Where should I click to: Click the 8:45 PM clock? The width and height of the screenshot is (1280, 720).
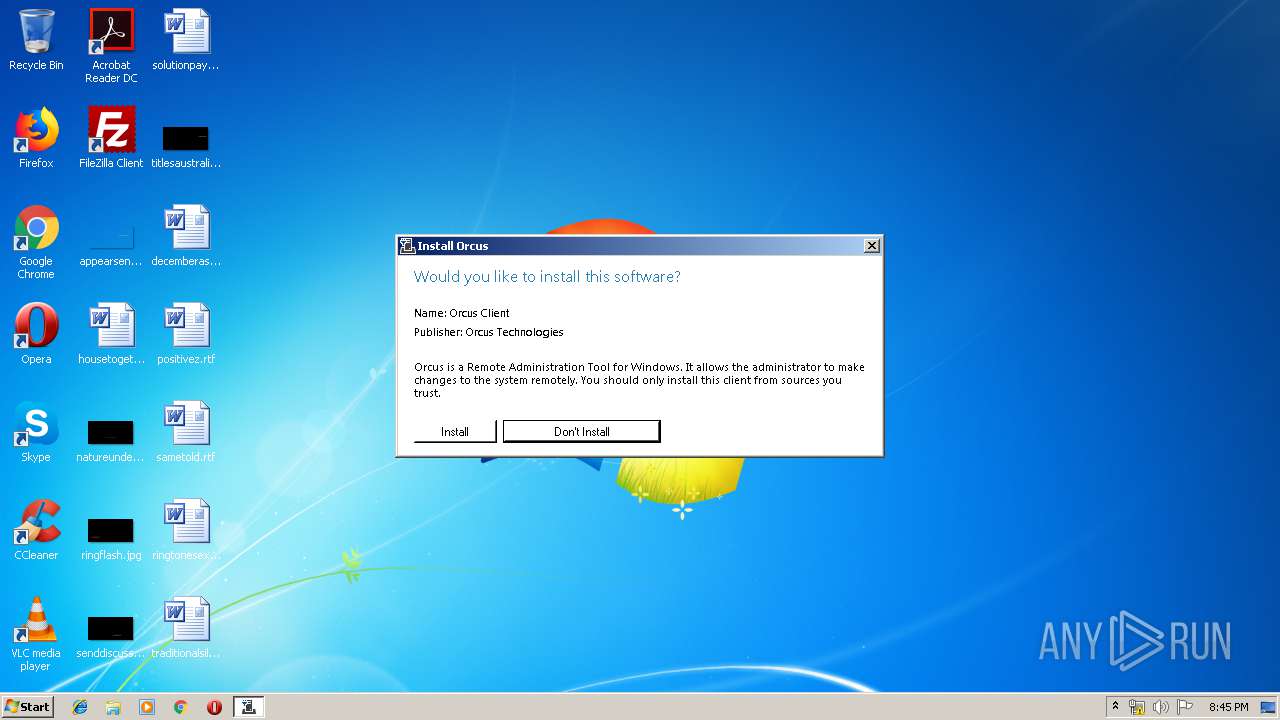1228,707
